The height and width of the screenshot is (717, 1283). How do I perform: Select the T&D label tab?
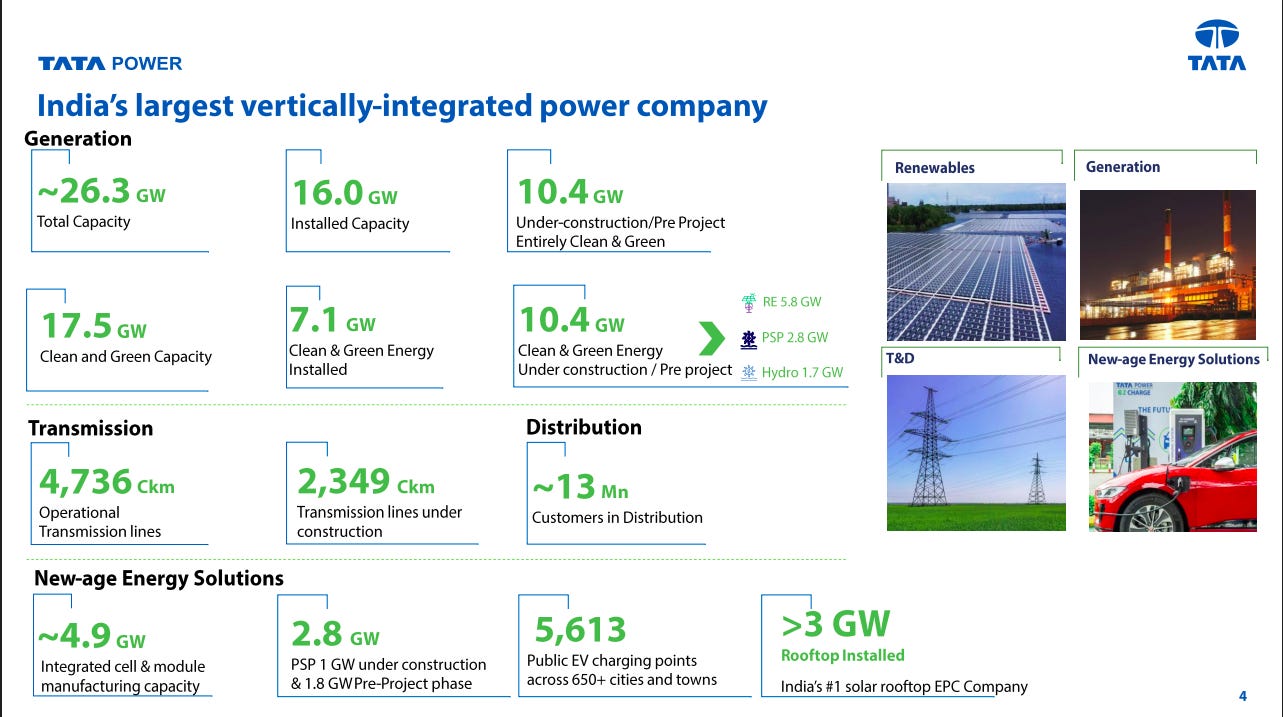point(901,358)
